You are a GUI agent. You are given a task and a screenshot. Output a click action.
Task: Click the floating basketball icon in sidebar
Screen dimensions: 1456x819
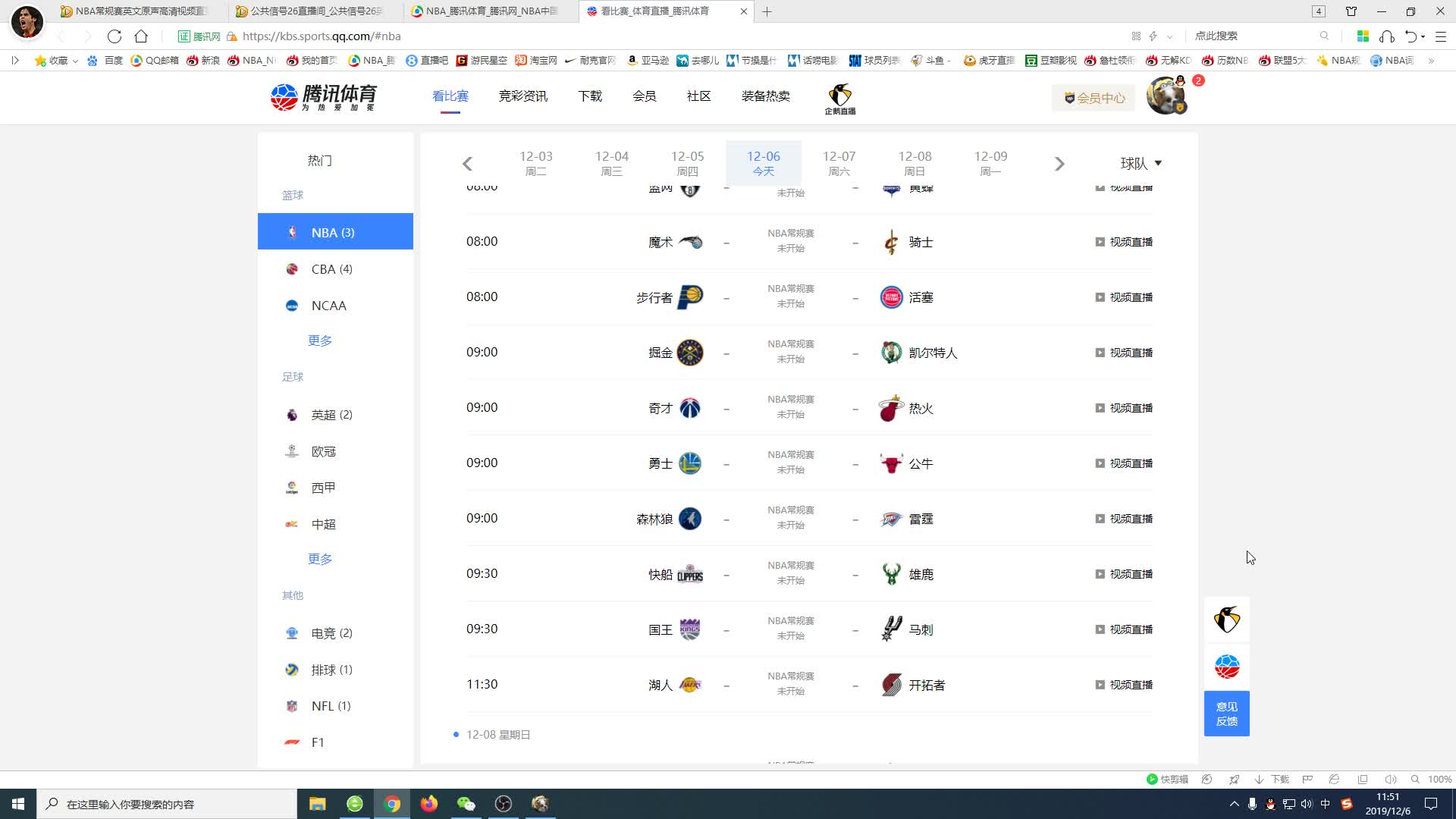1226,667
